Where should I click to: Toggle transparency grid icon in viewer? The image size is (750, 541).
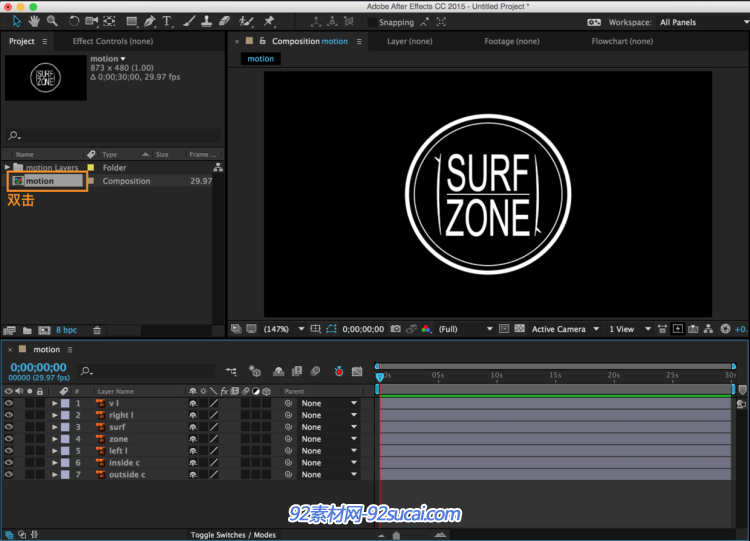point(519,329)
